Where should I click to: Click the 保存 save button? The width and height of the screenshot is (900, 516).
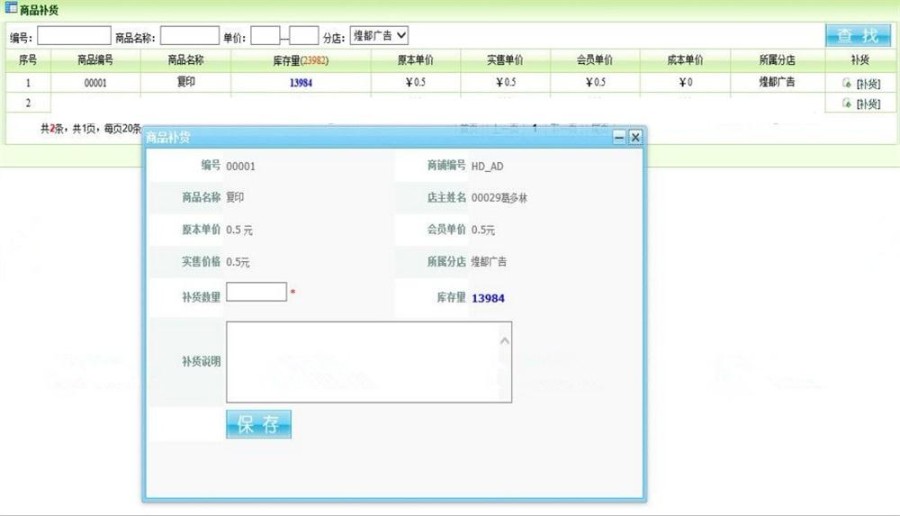(x=258, y=424)
